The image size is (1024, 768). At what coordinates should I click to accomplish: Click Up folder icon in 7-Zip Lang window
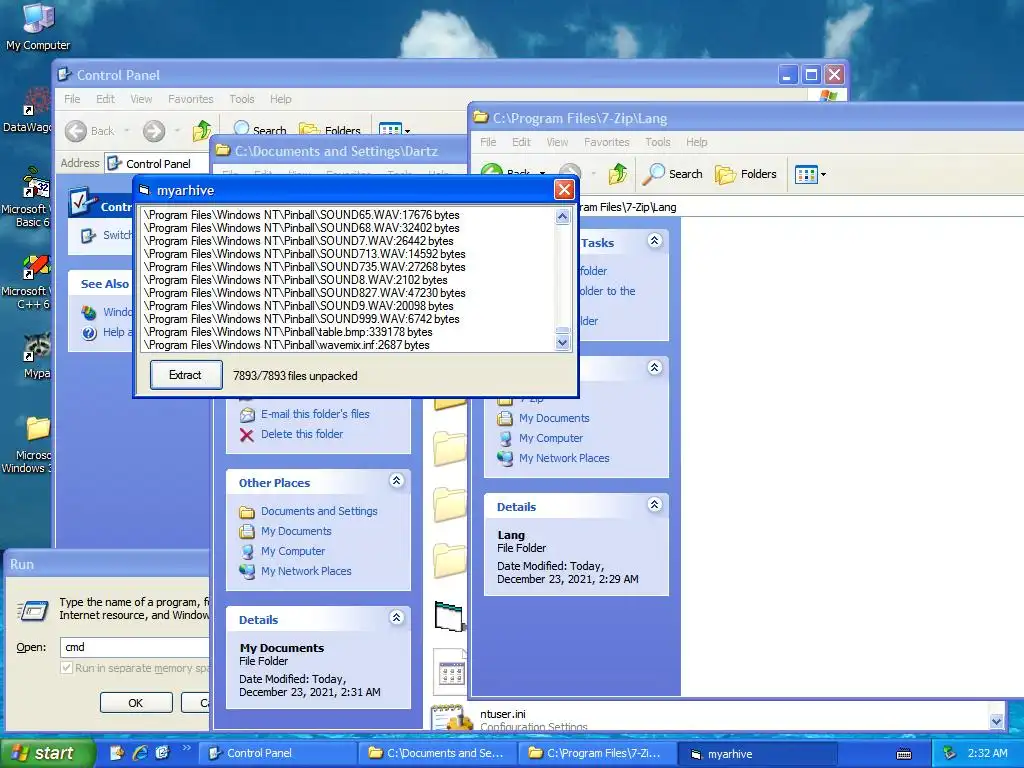618,174
